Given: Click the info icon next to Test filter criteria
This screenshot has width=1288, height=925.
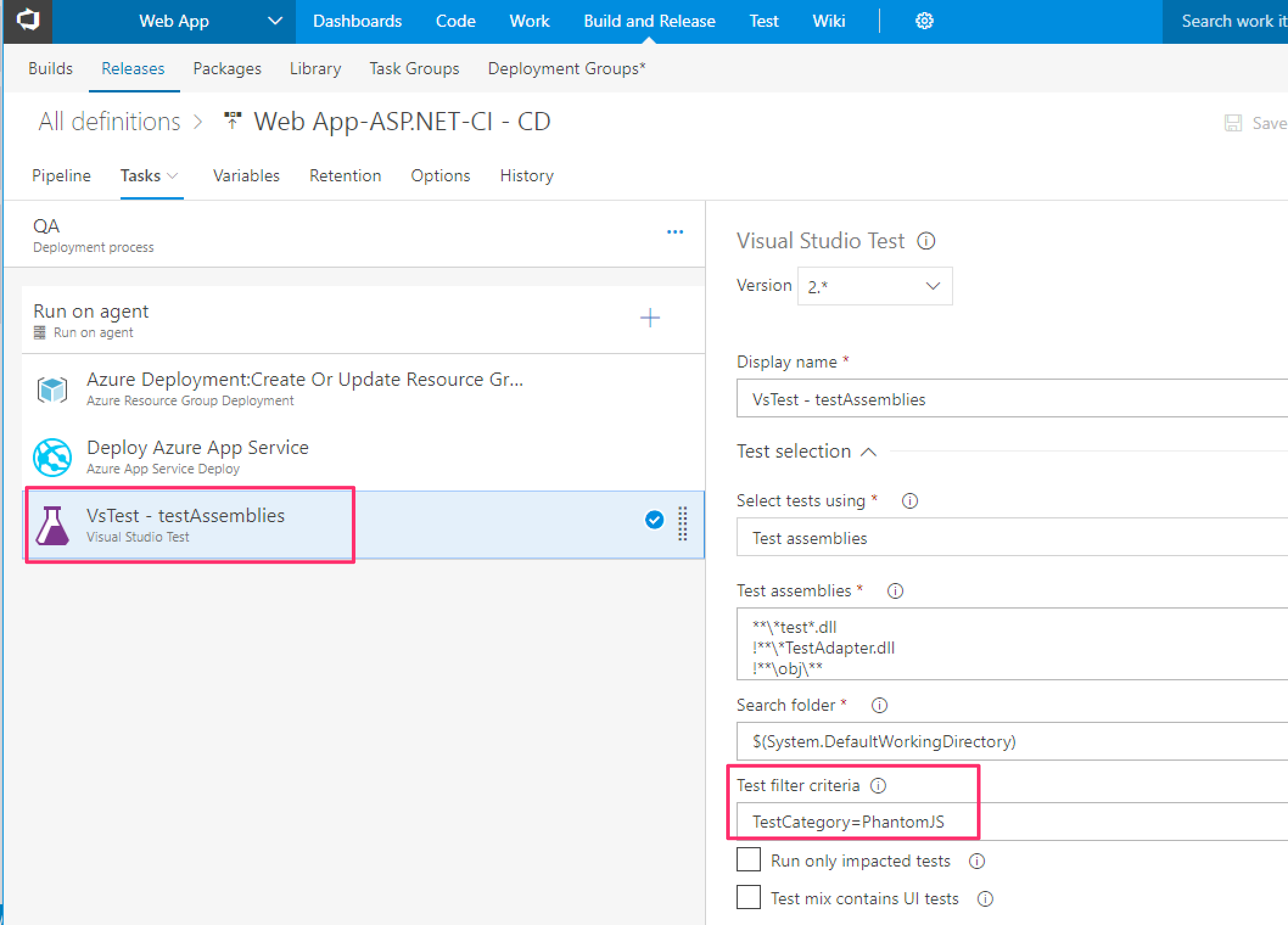Looking at the screenshot, I should (x=878, y=786).
